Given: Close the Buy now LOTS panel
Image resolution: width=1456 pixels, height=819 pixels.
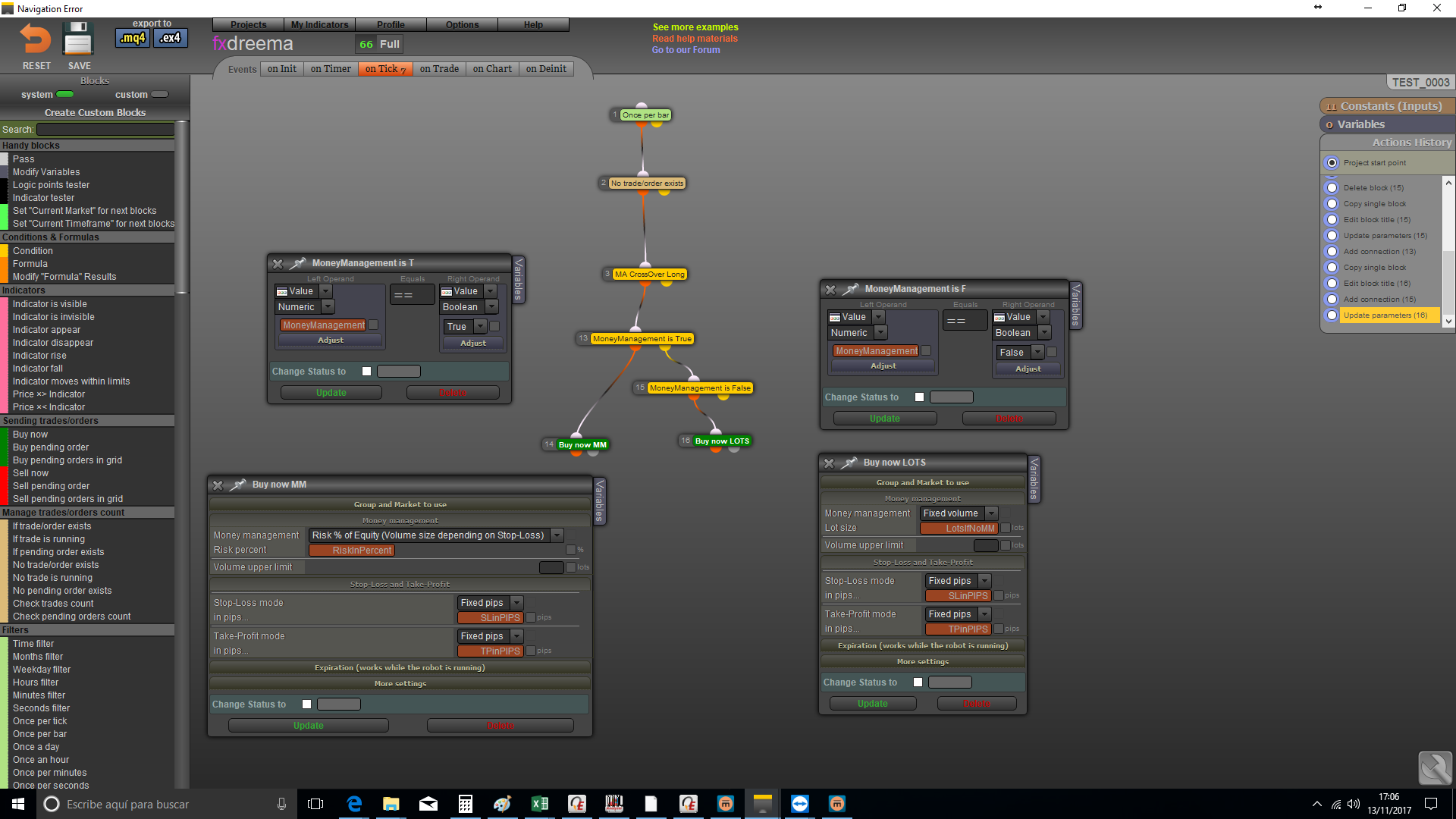Looking at the screenshot, I should 829,463.
